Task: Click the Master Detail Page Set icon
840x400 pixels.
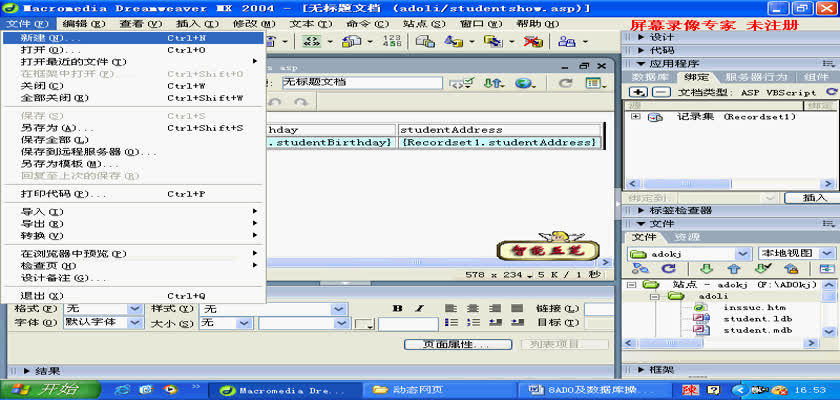Action: pos(425,41)
